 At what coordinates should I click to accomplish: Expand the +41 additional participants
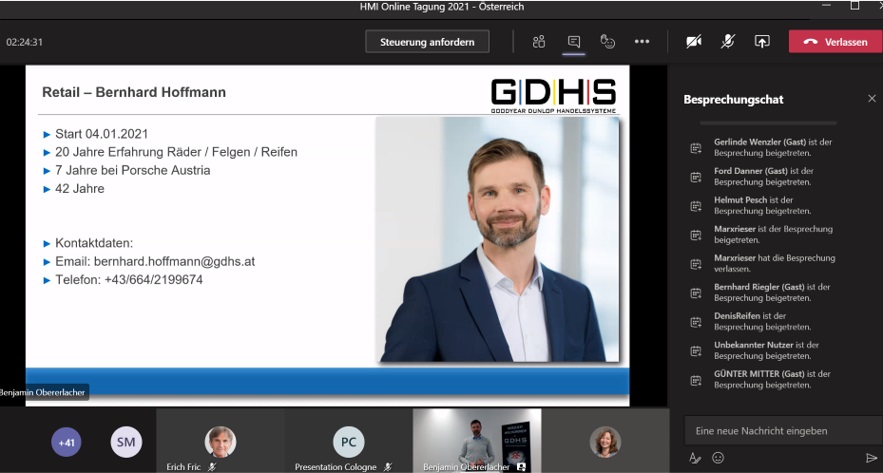pos(67,441)
